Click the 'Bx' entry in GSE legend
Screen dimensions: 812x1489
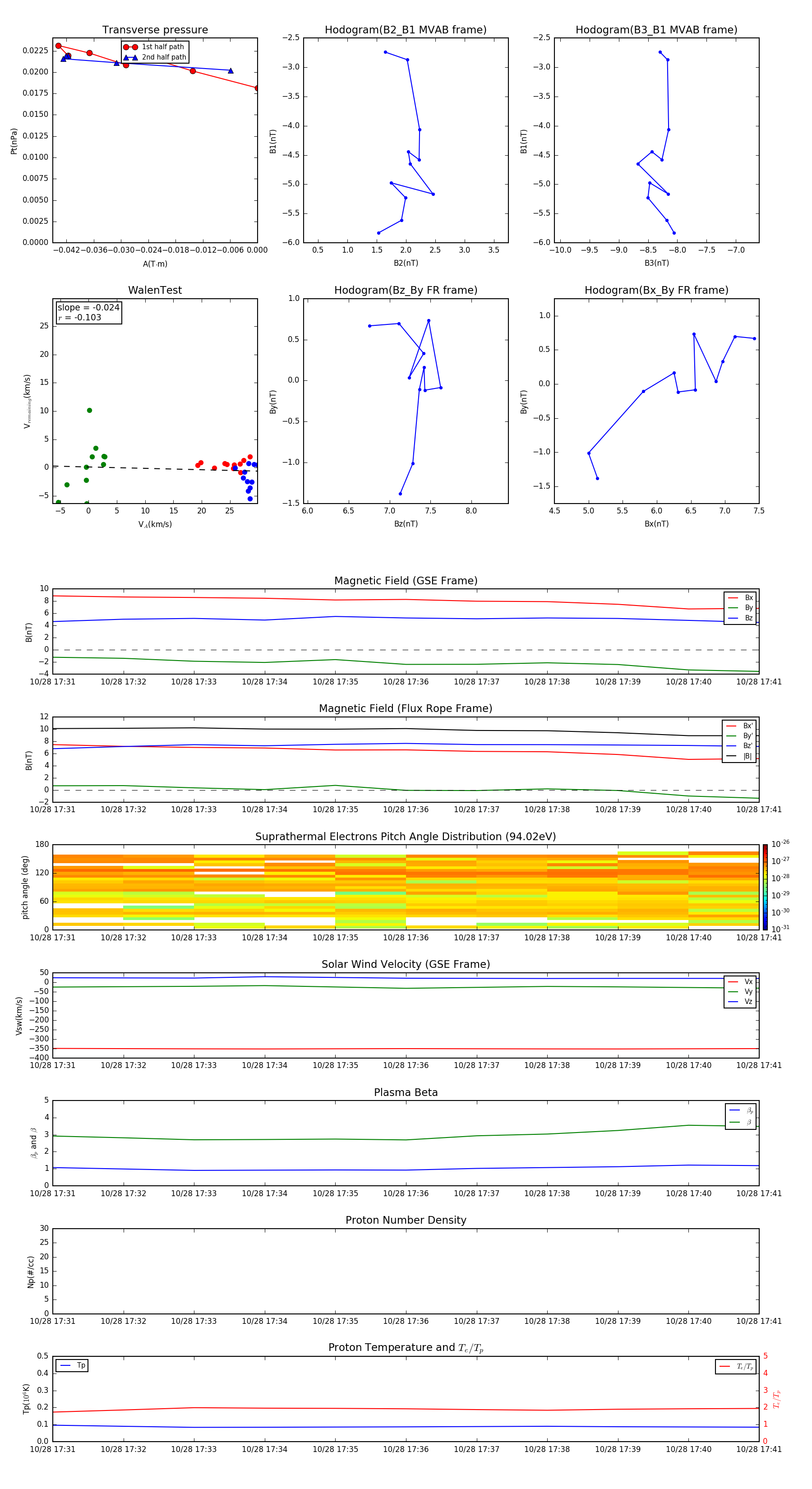click(x=740, y=598)
